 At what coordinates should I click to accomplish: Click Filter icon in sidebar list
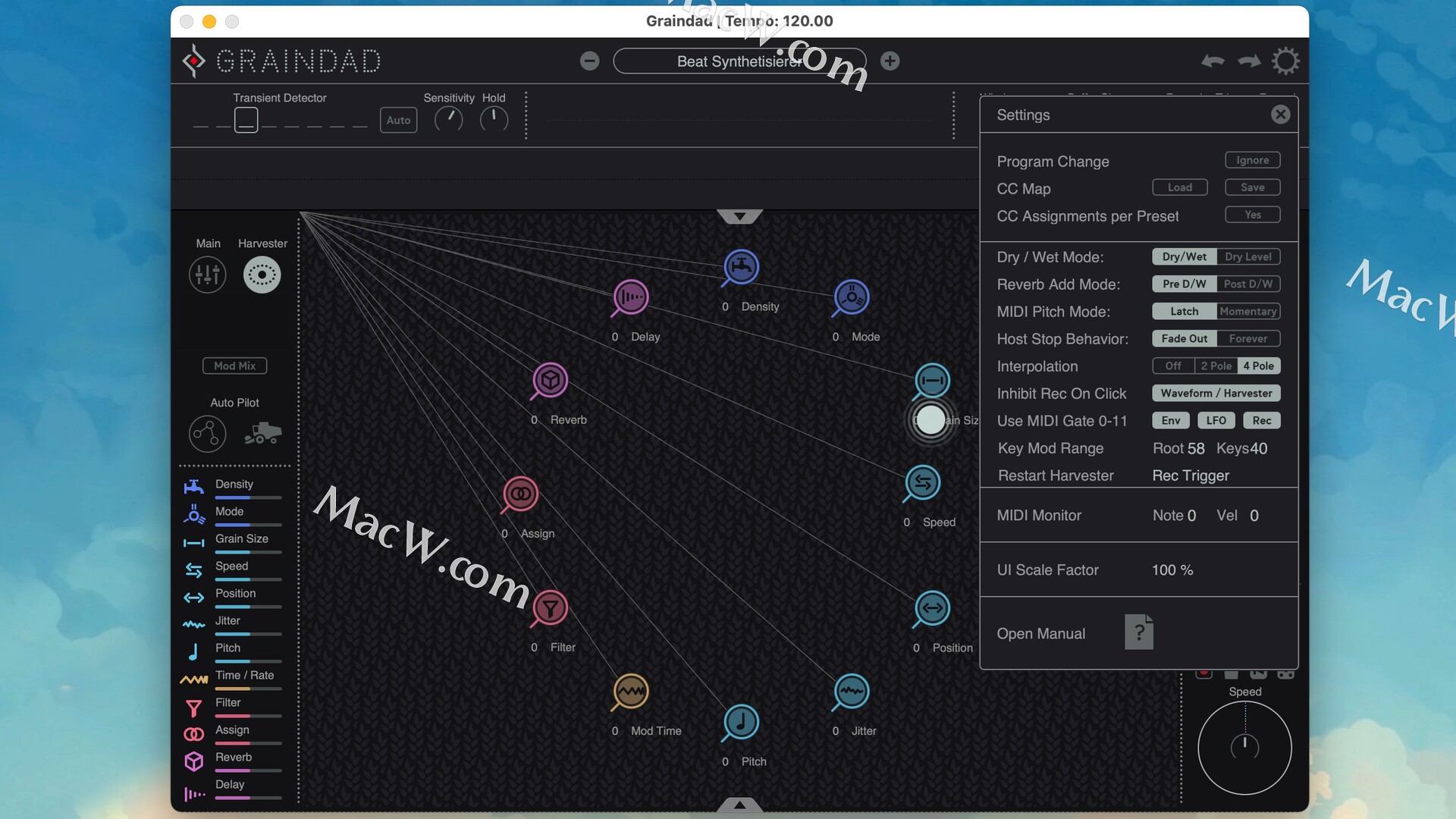point(194,708)
